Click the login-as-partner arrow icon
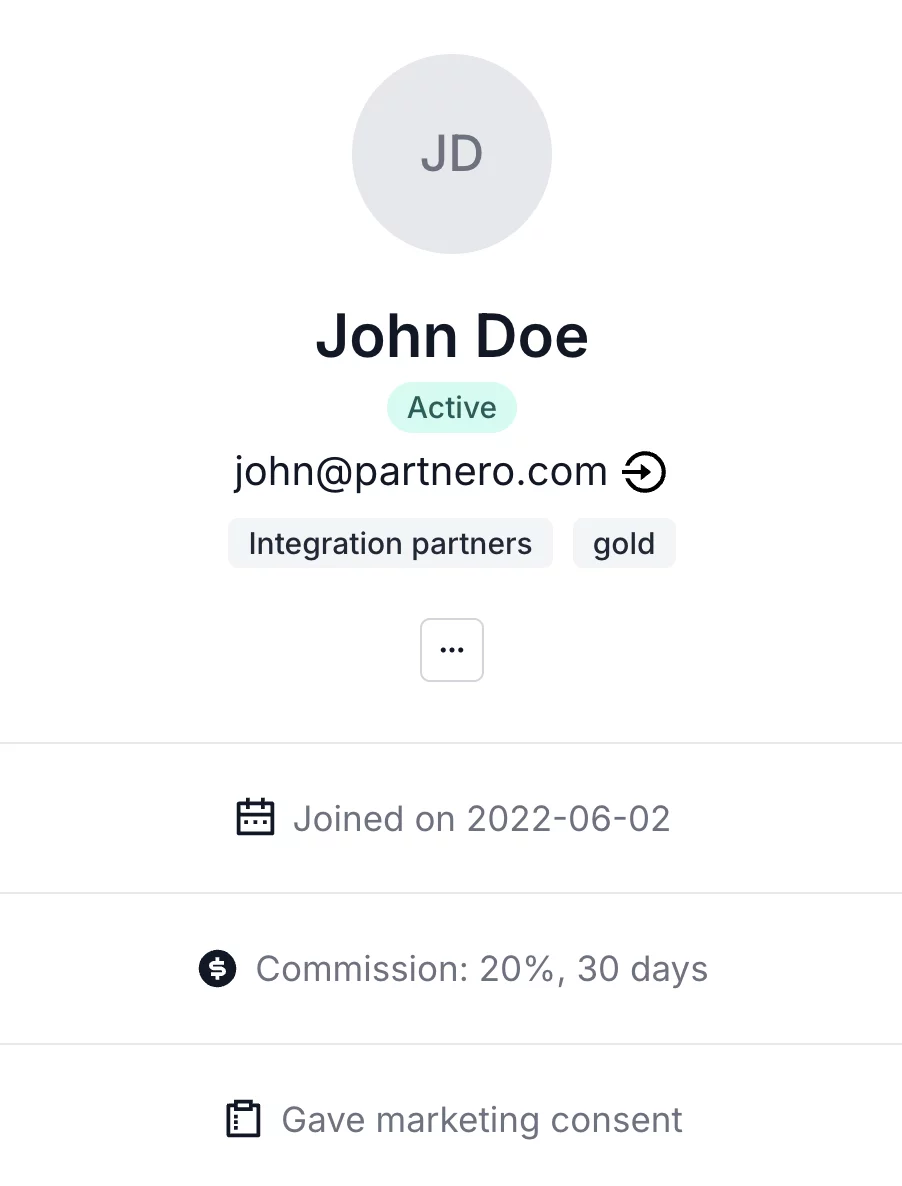The width and height of the screenshot is (902, 1186). tap(644, 472)
